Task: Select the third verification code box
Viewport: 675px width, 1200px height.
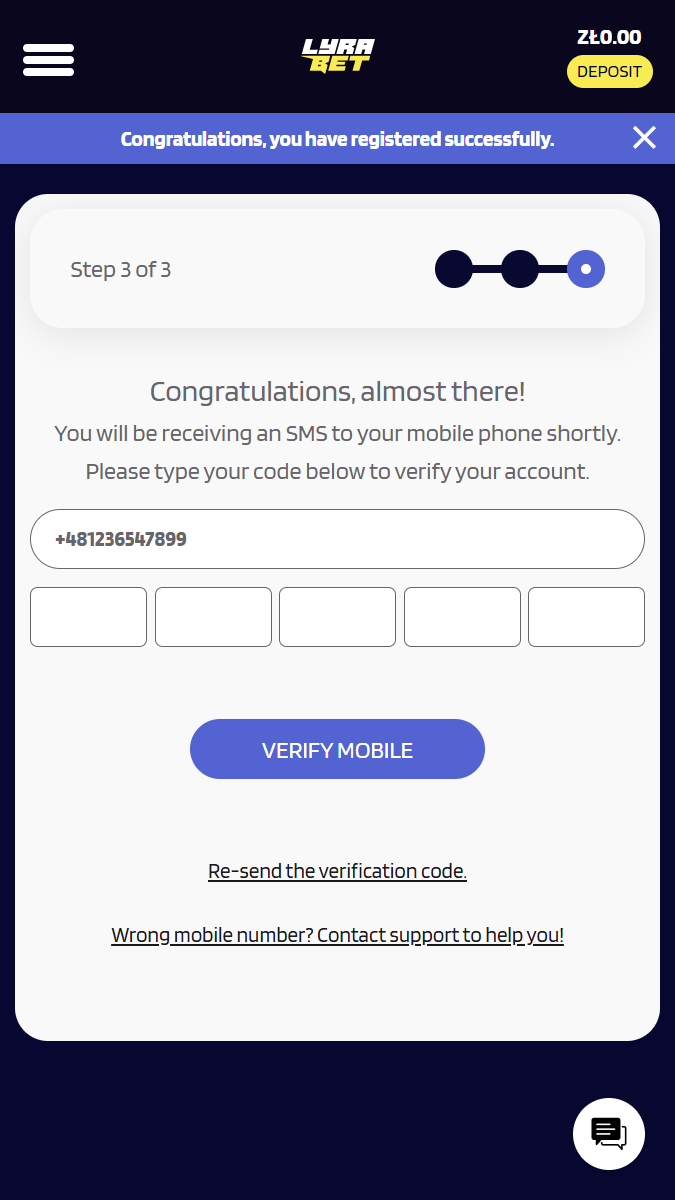Action: [x=337, y=617]
